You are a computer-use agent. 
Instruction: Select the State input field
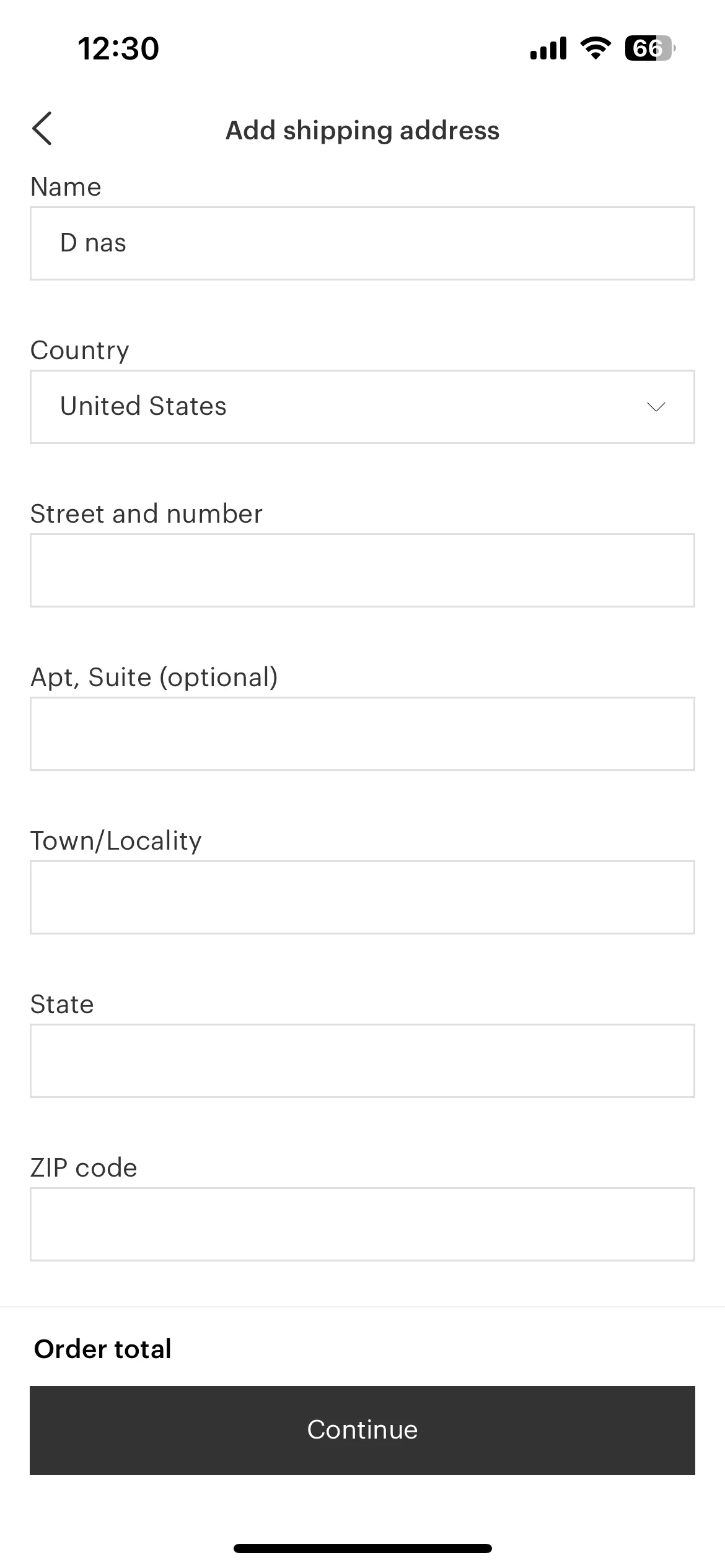click(362, 1061)
